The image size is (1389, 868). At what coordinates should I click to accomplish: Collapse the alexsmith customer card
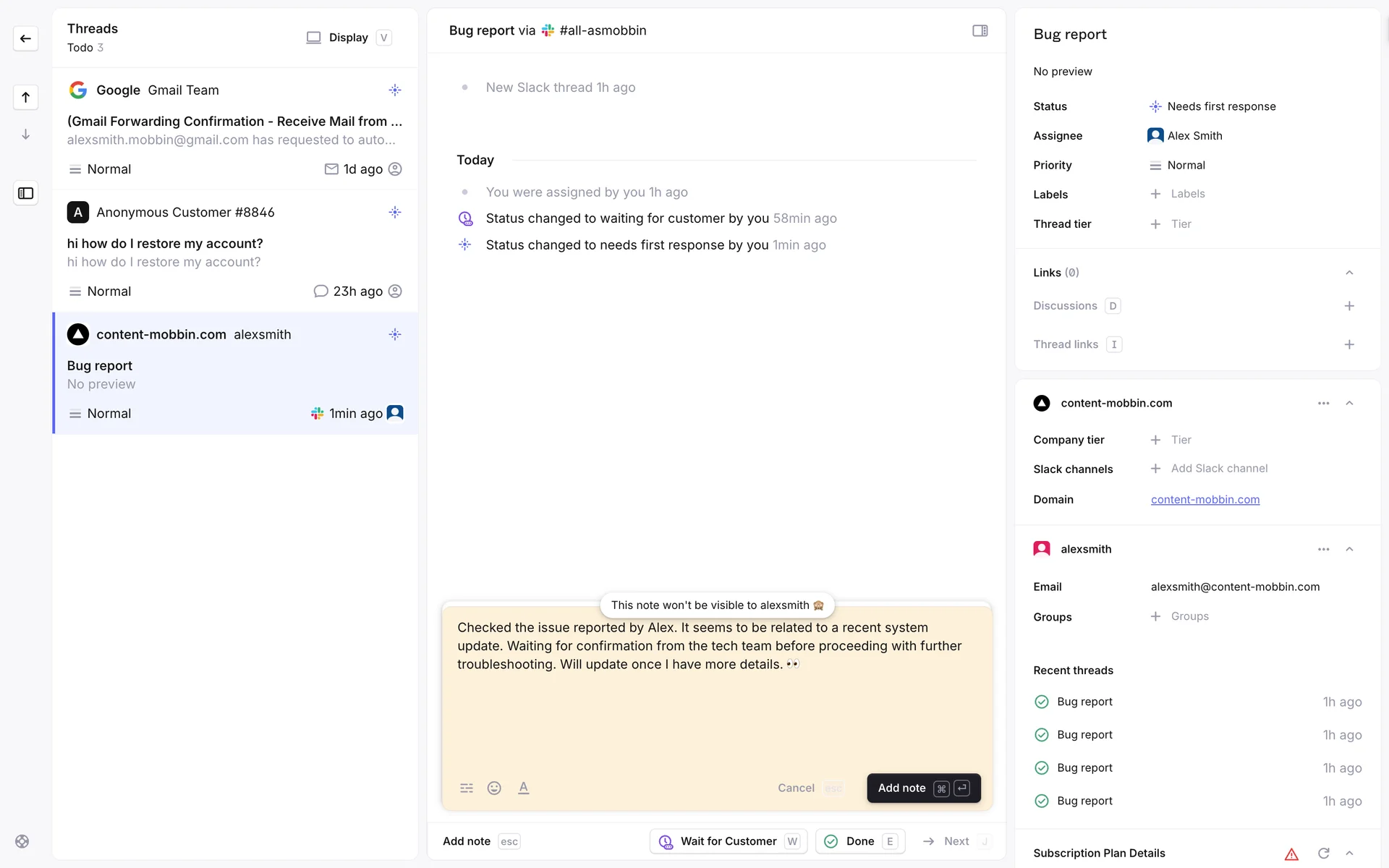tap(1348, 549)
